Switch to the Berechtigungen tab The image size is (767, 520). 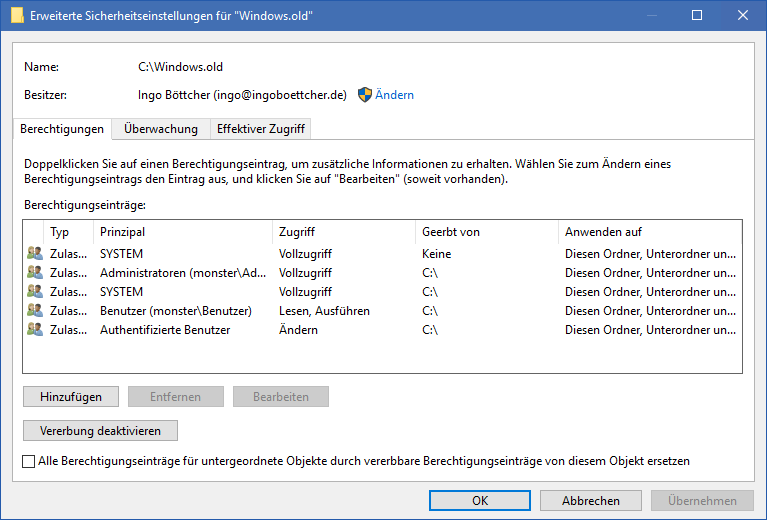point(62,129)
